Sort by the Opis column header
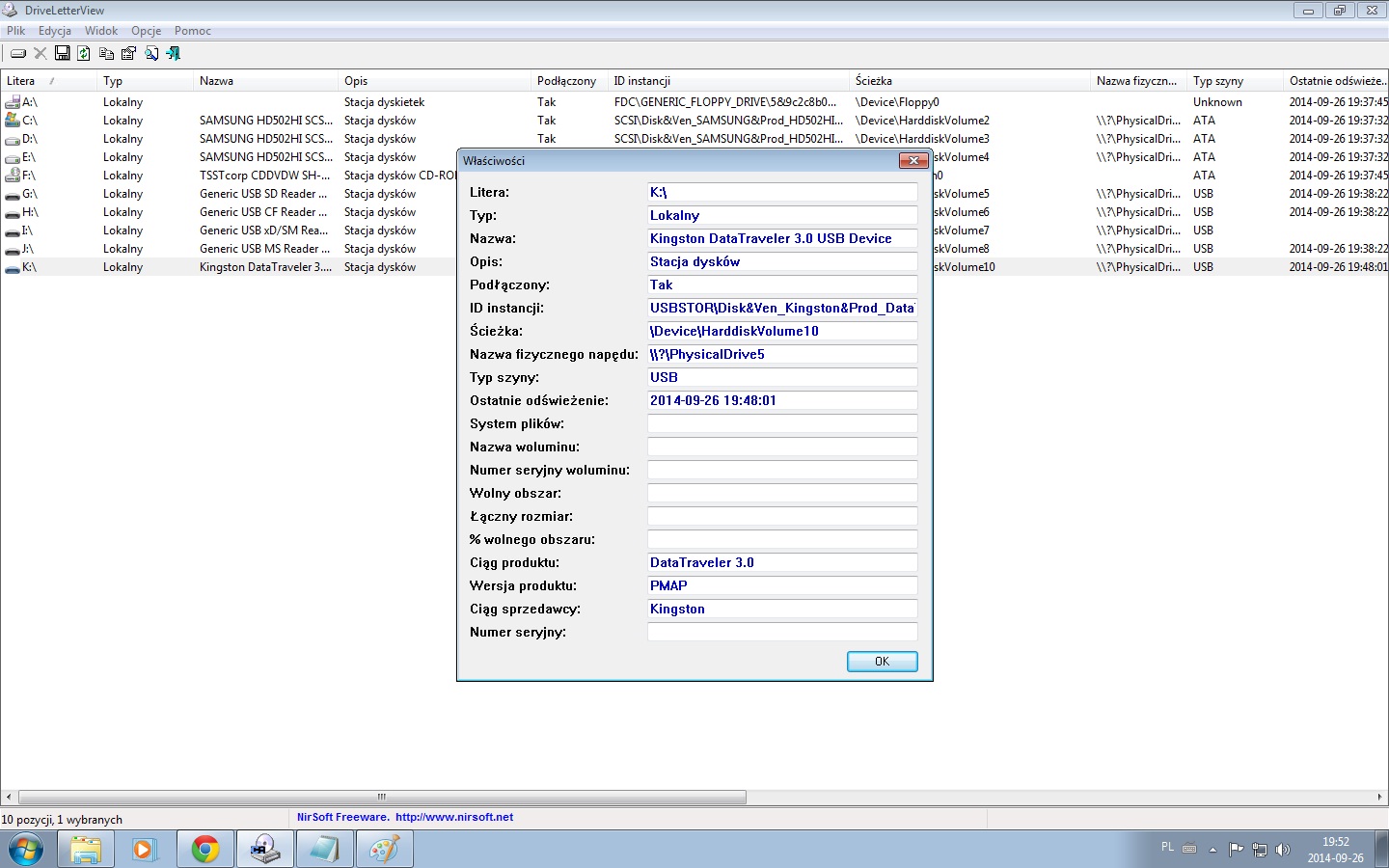 435,81
